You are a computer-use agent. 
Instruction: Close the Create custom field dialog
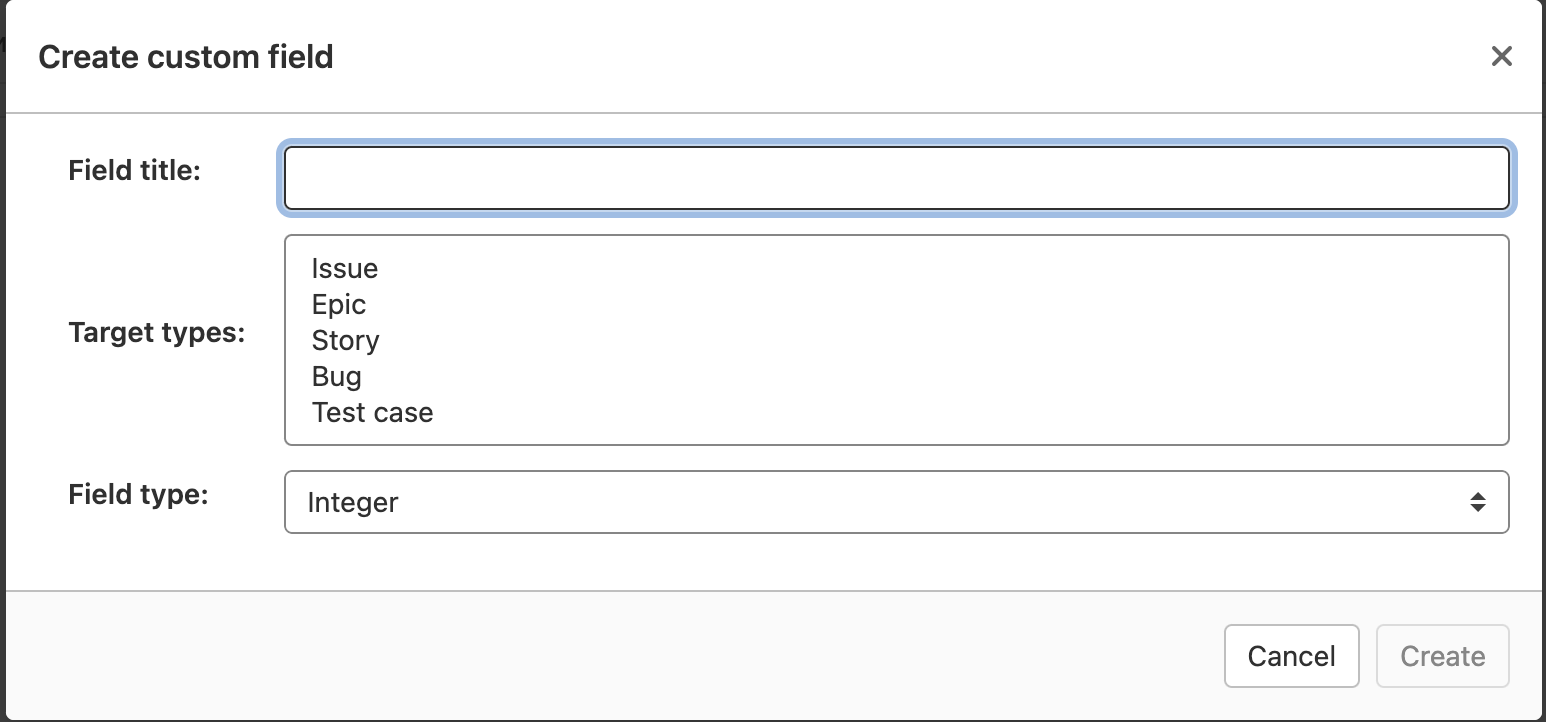click(1501, 56)
